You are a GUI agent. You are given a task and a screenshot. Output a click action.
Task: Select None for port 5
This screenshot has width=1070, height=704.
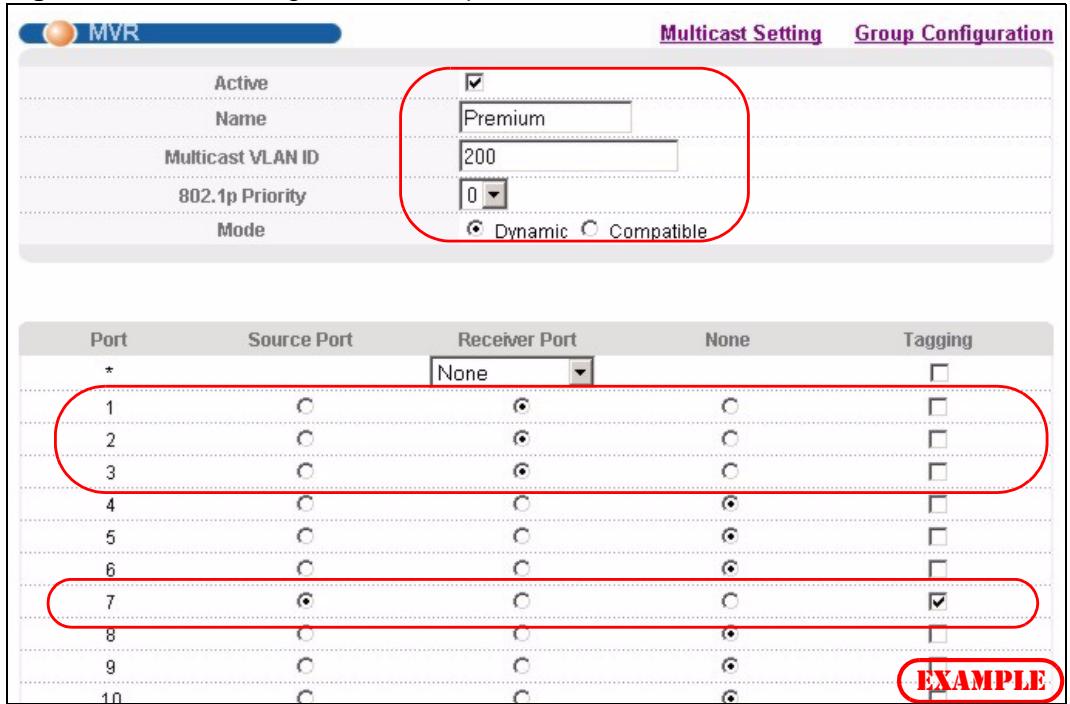[731, 536]
